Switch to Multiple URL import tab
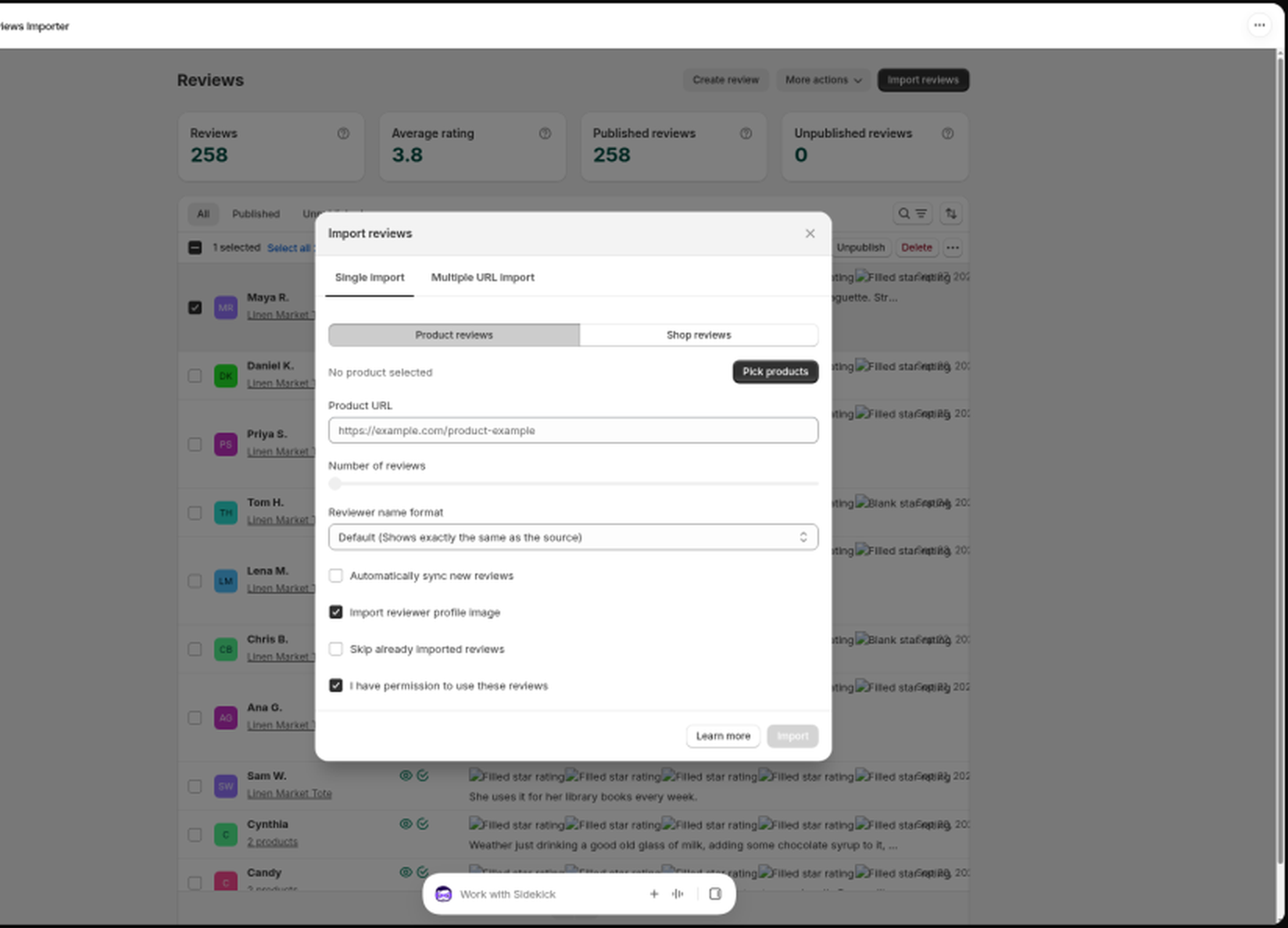Viewport: 1288px width, 928px height. pos(482,277)
